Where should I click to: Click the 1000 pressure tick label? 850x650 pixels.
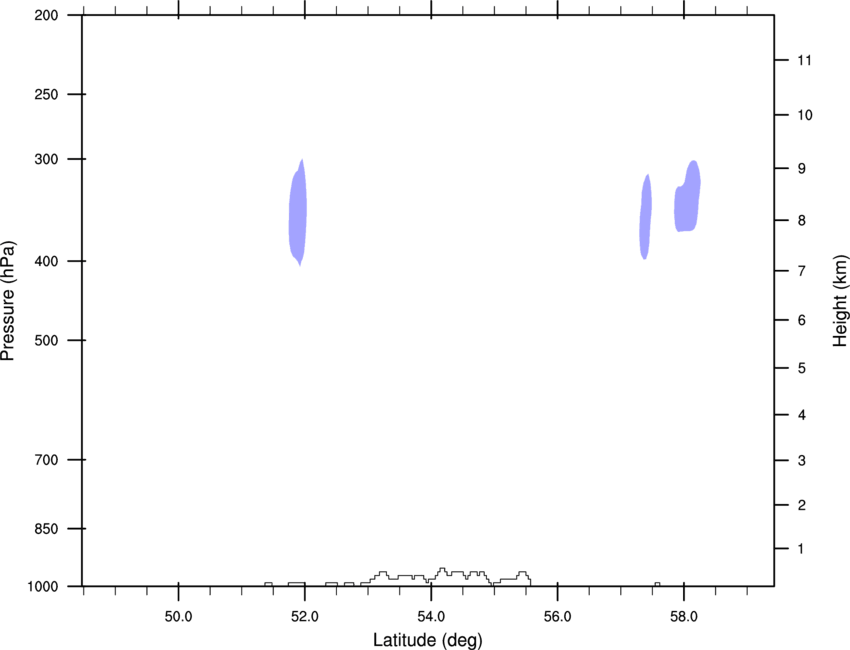pyautogui.click(x=43, y=587)
